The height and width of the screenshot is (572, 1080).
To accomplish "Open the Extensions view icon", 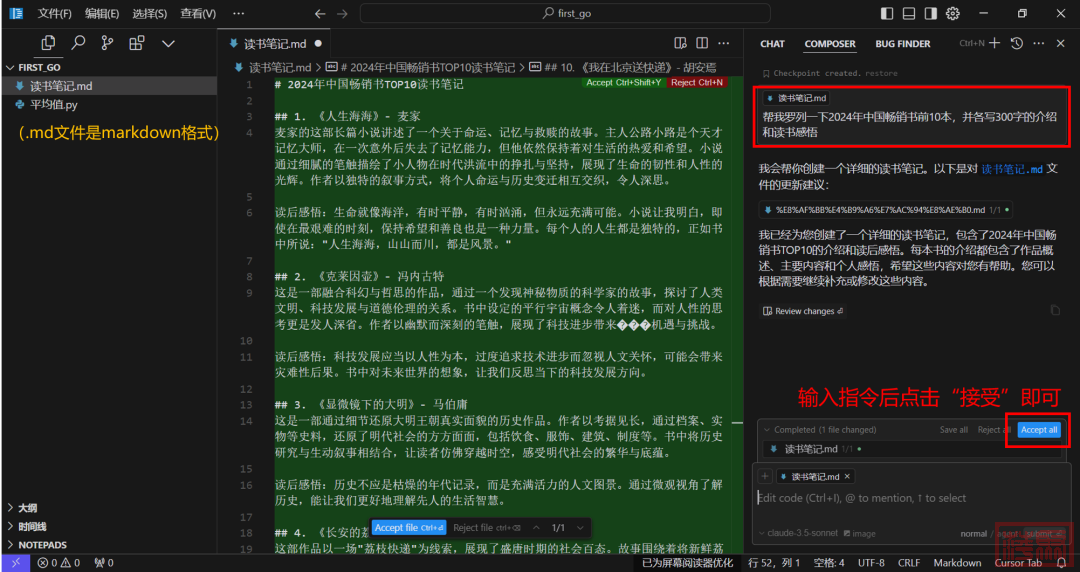I will point(137,43).
